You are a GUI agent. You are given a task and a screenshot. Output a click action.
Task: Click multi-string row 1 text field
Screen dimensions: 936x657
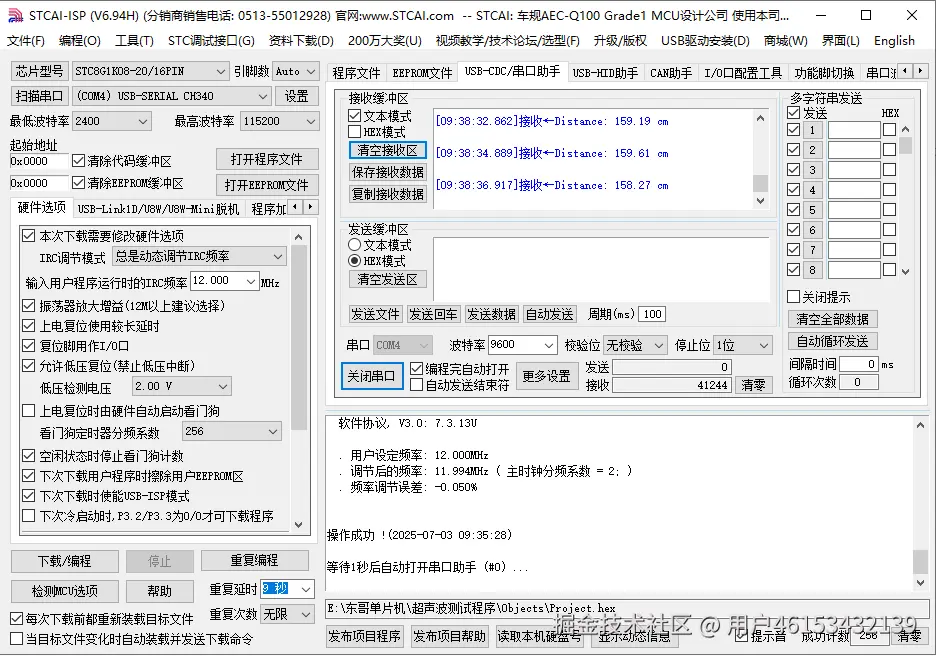point(854,129)
